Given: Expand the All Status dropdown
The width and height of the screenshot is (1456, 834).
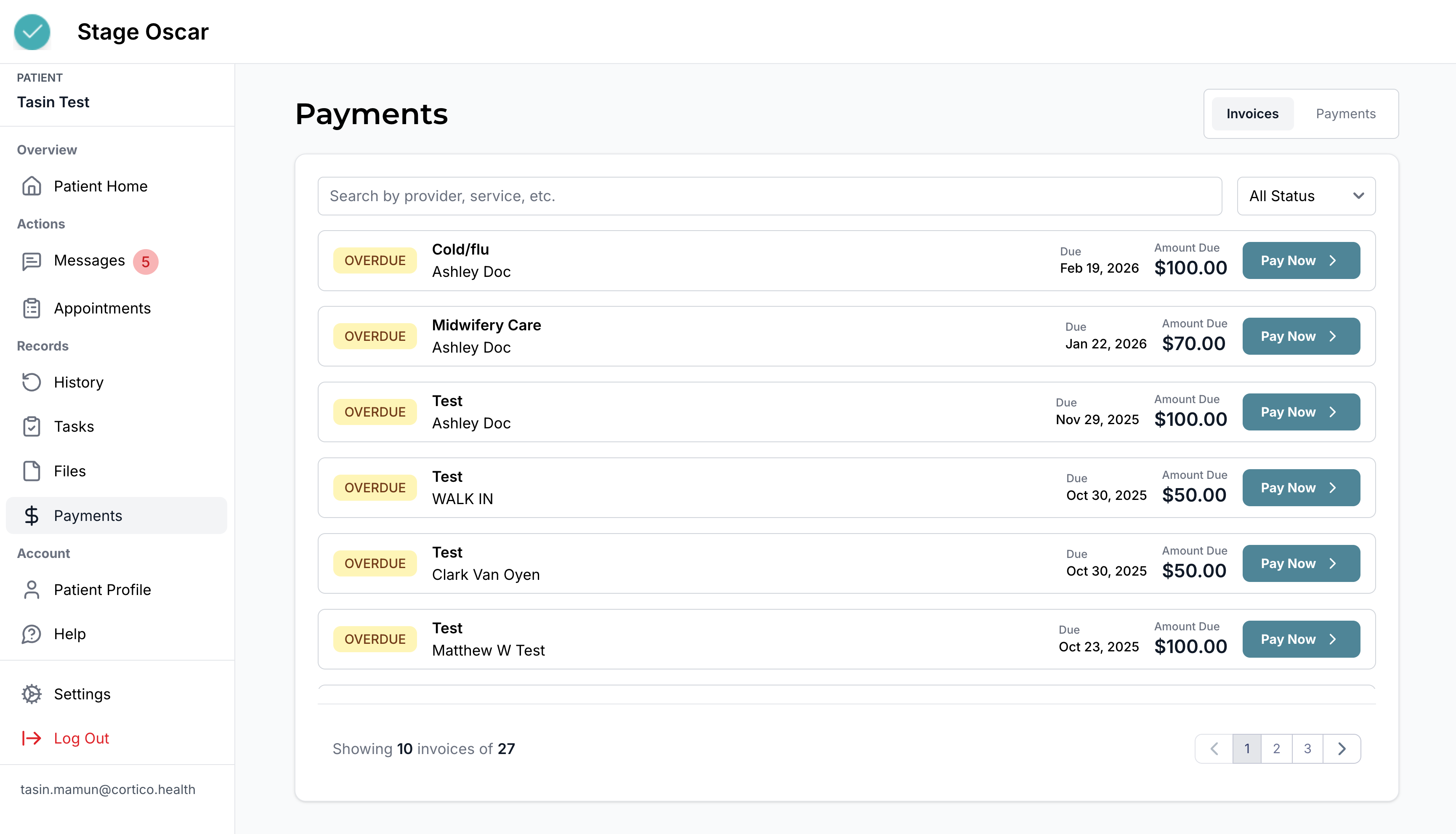Looking at the screenshot, I should pyautogui.click(x=1306, y=196).
